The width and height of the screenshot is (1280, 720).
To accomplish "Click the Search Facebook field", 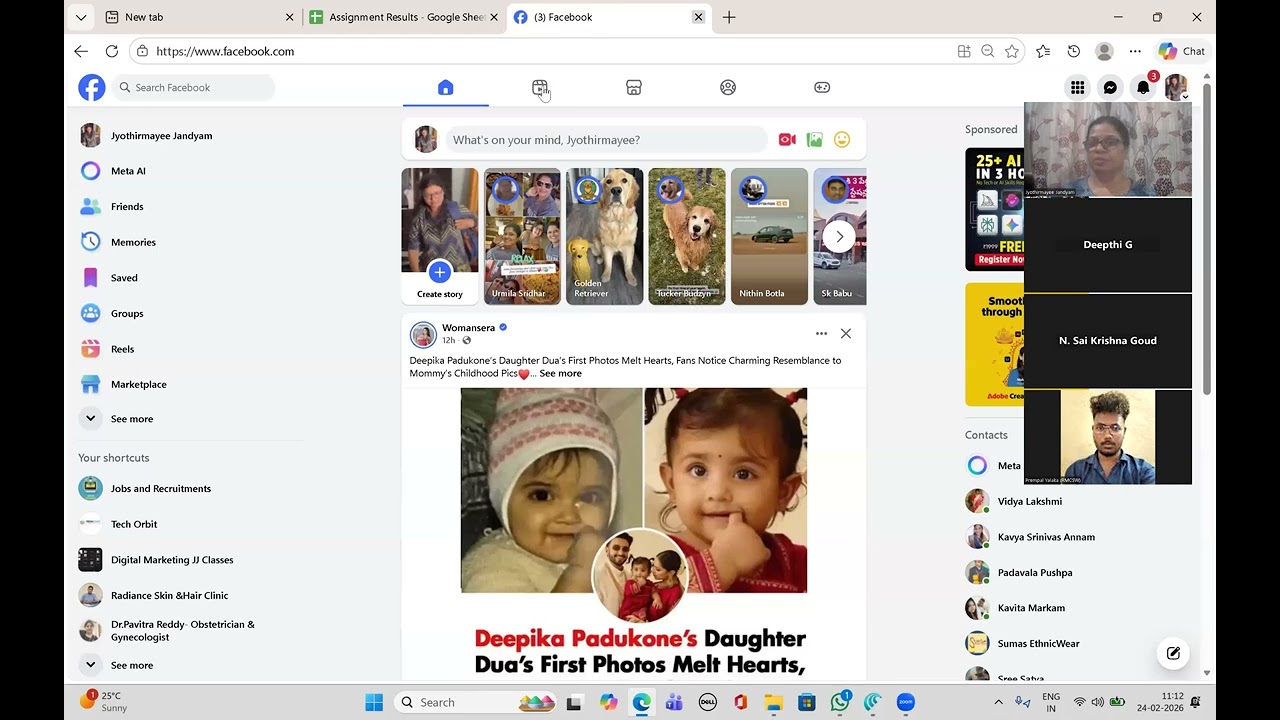I will (193, 88).
